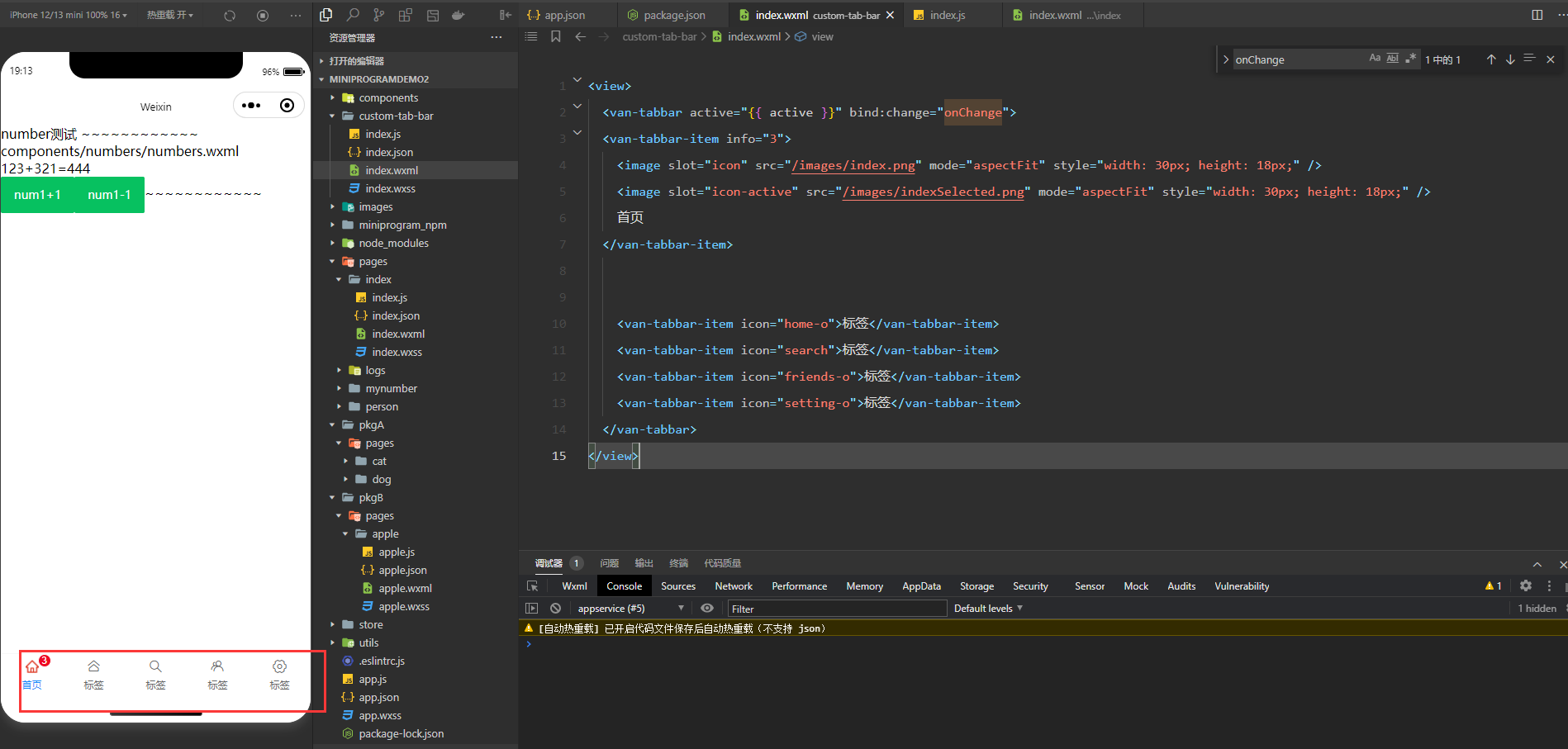The width and height of the screenshot is (1568, 749).
Task: Switch to the Network tab
Action: 733,586
